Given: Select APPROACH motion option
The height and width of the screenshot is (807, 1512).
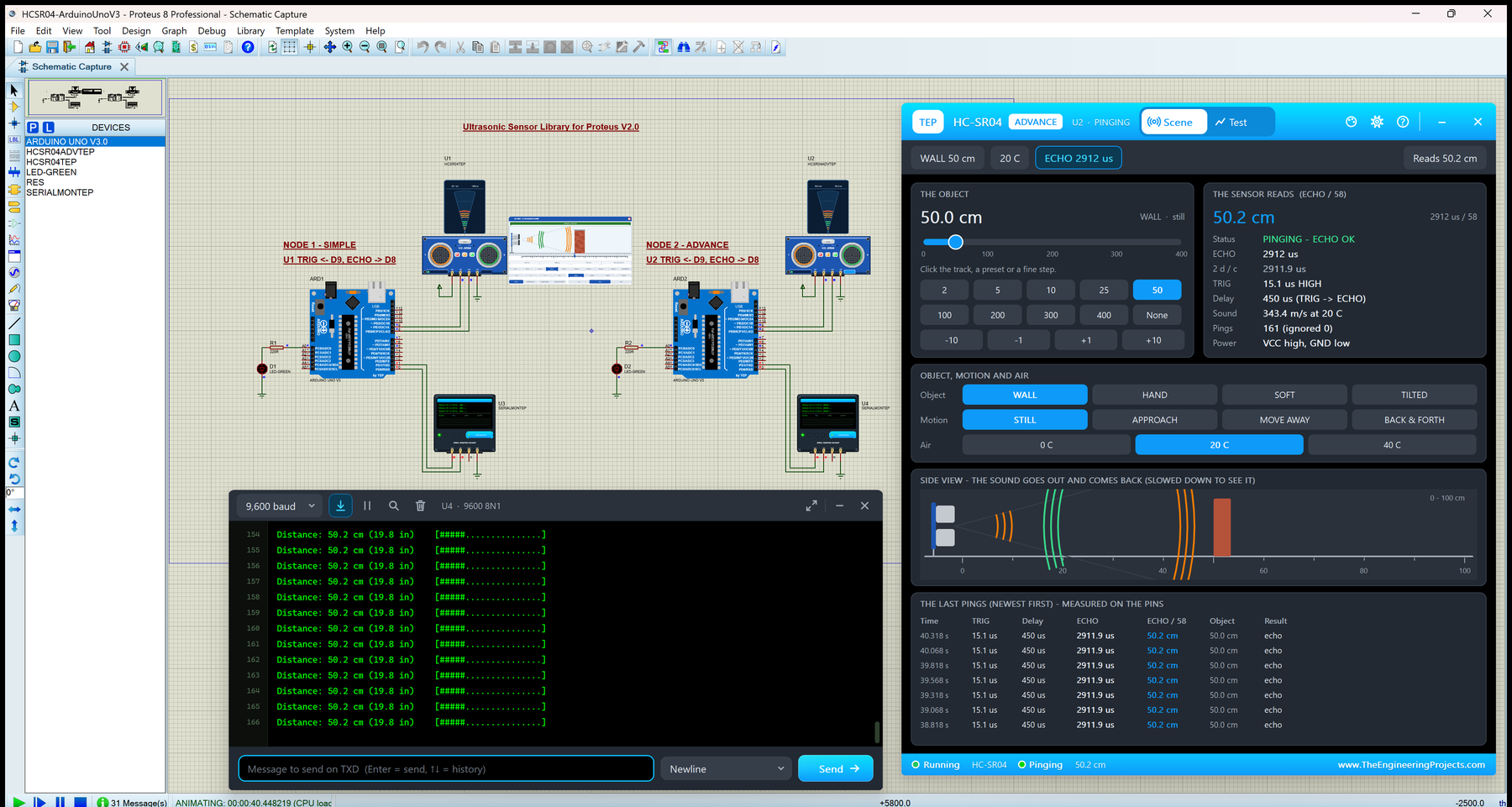Looking at the screenshot, I should pyautogui.click(x=1154, y=420).
